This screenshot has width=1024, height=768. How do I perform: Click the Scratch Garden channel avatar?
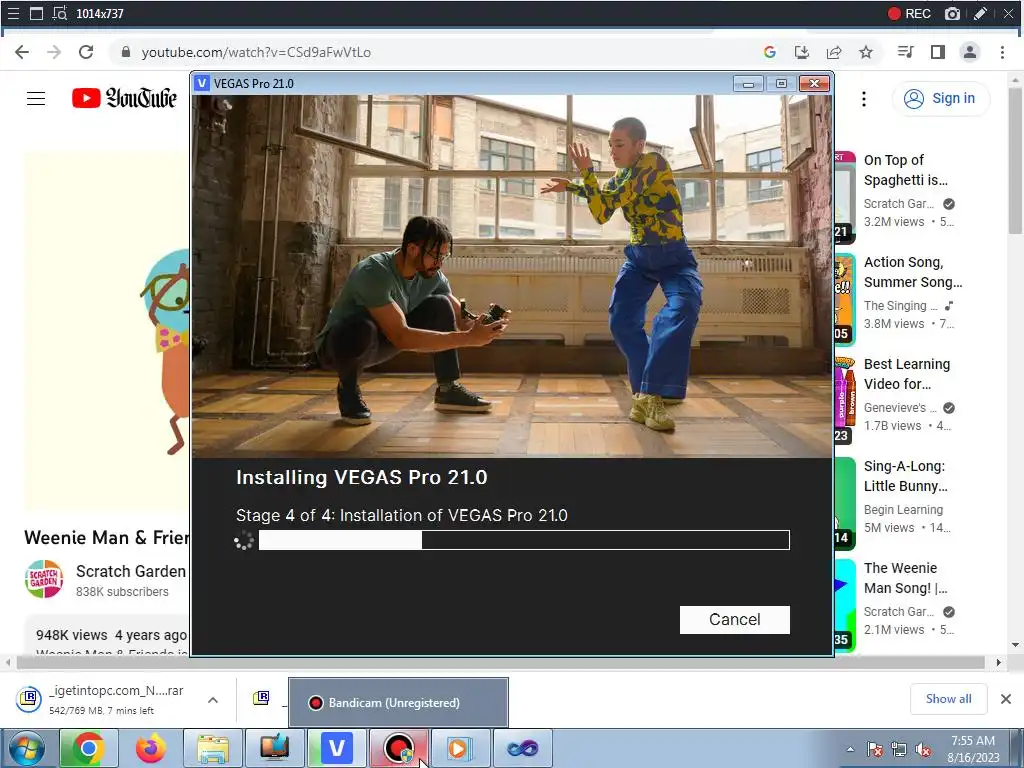pos(44,579)
